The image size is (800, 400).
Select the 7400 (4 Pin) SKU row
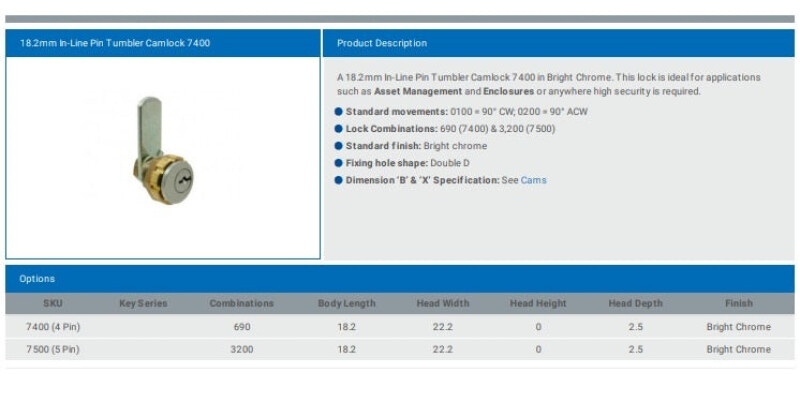point(52,327)
